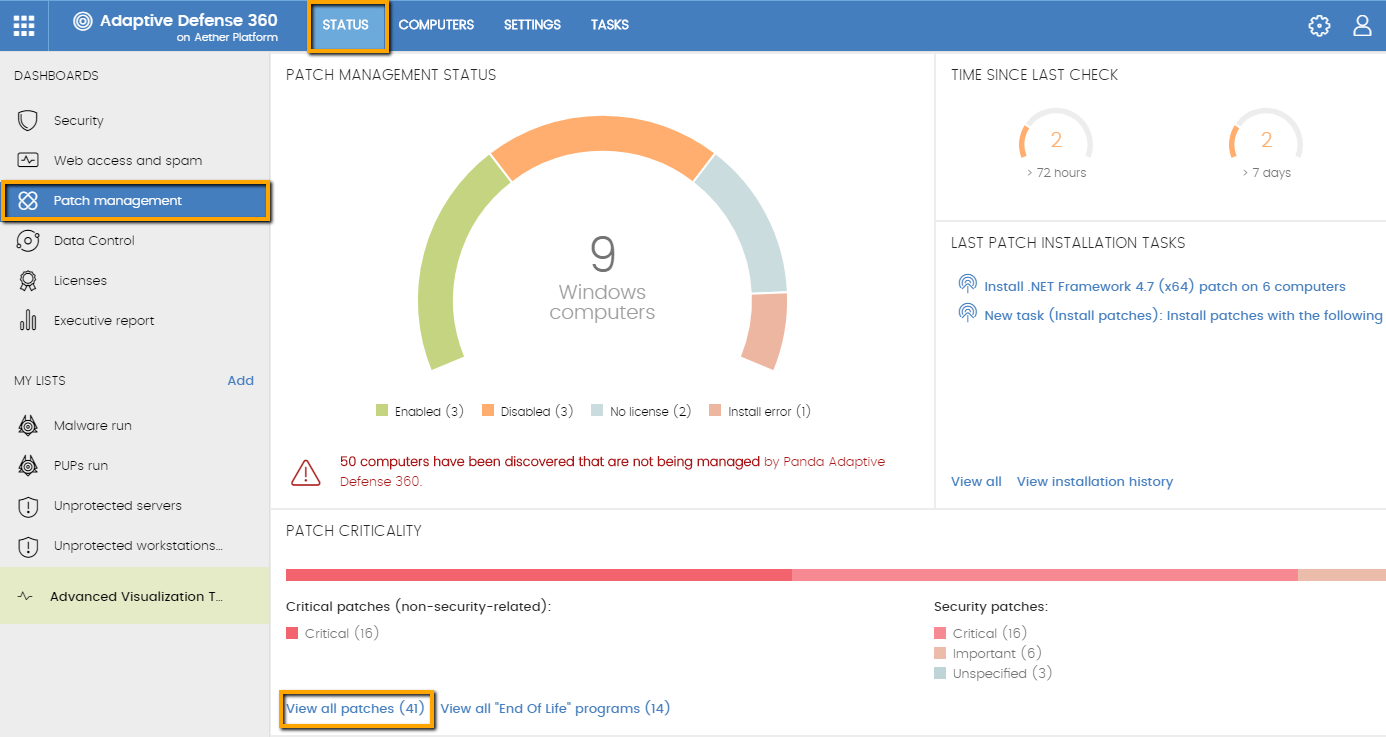Open New task (Install patches) link
1386x737 pixels.
coord(1184,316)
